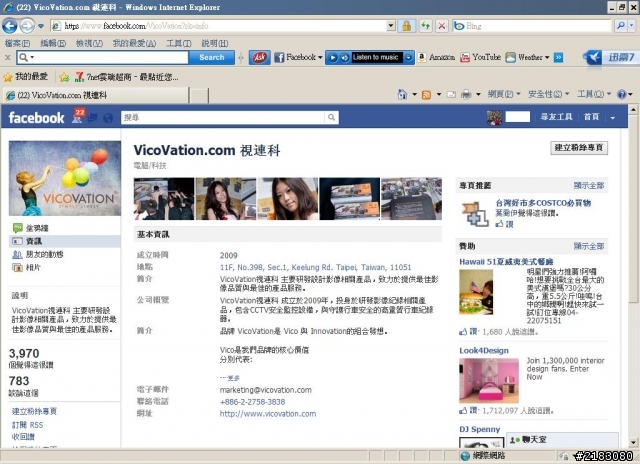
Task: Click the 建立粉絲專頁 button at top right
Action: click(x=579, y=148)
